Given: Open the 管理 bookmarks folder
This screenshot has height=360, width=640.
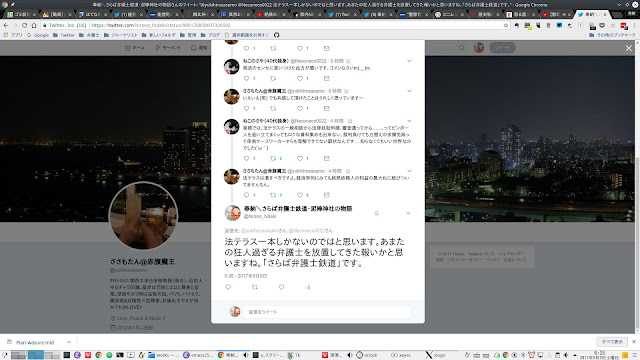Looking at the screenshot, I should pyautogui.click(x=189, y=35).
